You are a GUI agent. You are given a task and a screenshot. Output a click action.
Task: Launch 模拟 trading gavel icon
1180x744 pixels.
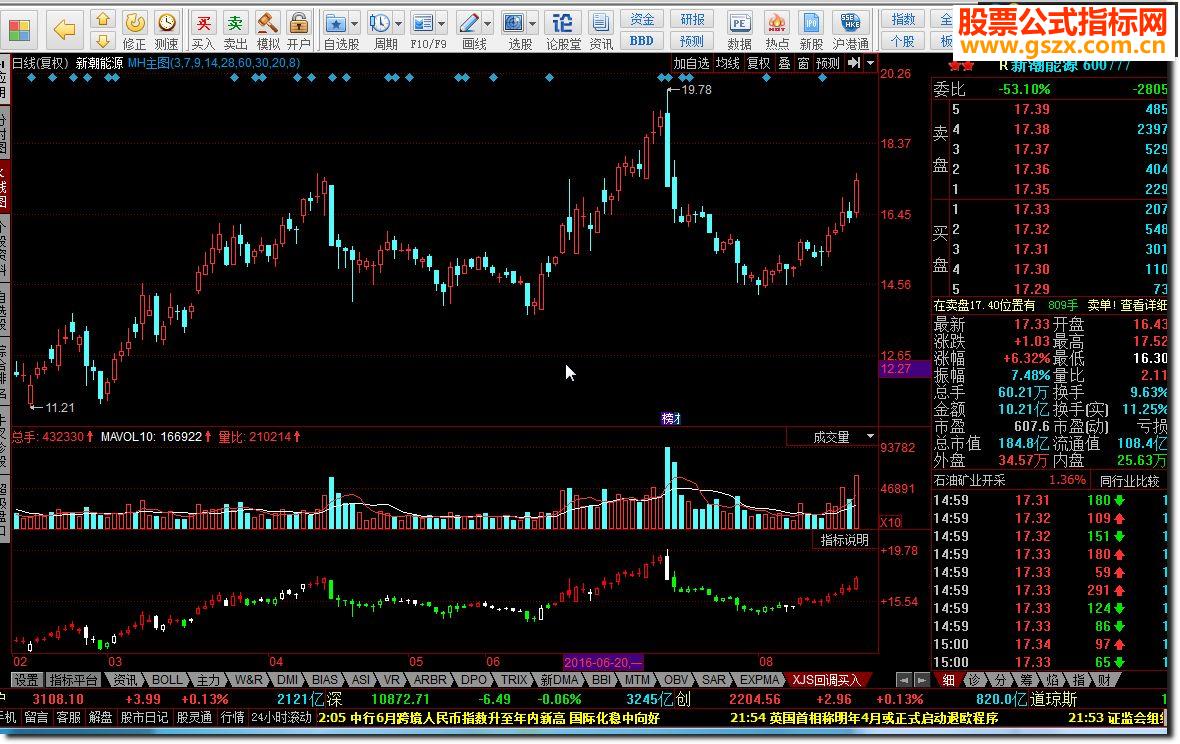267,28
